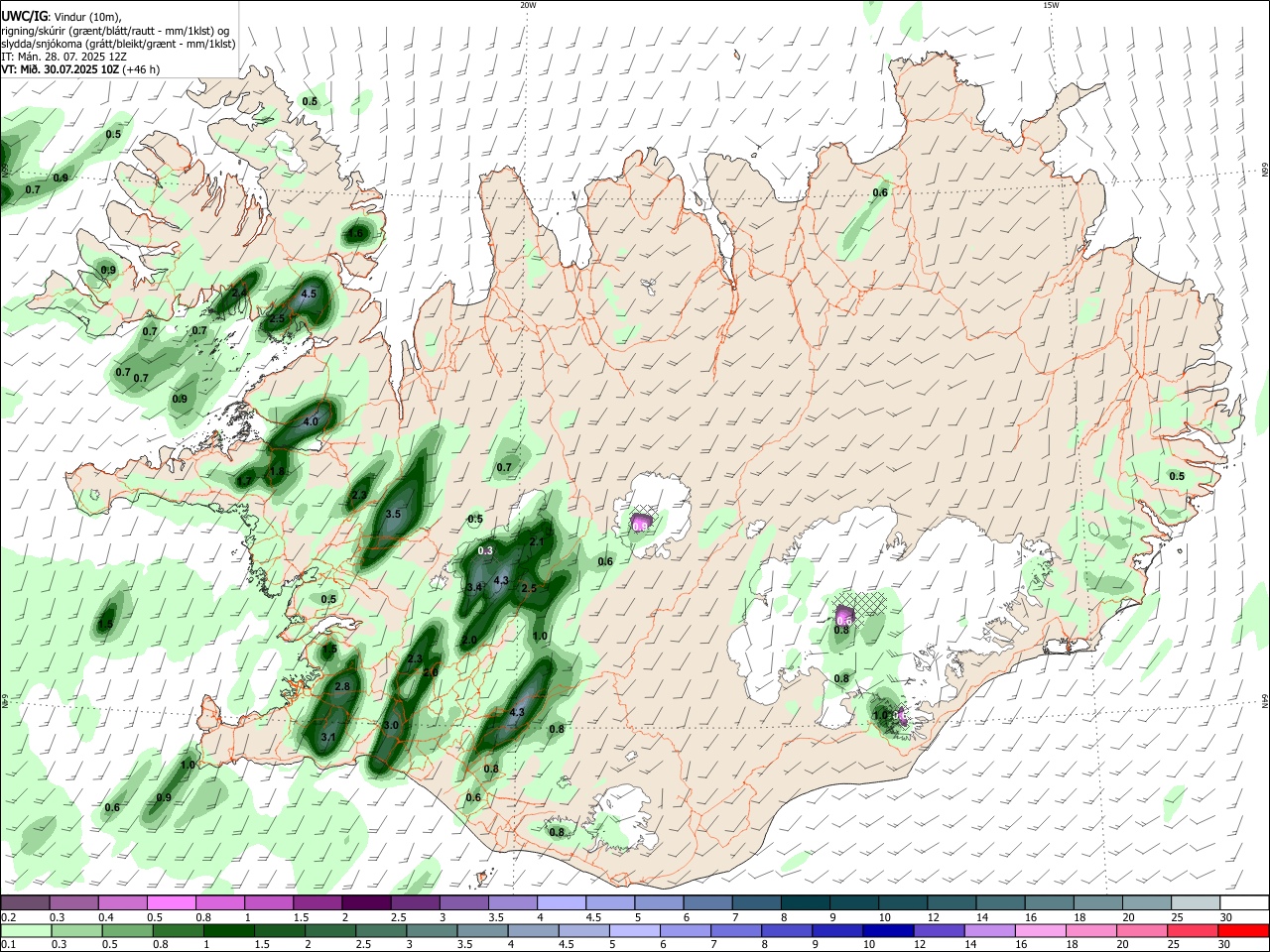Click the 3.4 precipitation value on the map

(x=474, y=587)
